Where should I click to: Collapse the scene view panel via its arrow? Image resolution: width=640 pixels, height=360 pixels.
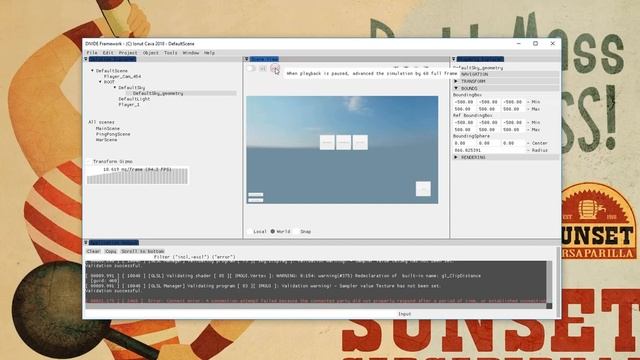247,59
